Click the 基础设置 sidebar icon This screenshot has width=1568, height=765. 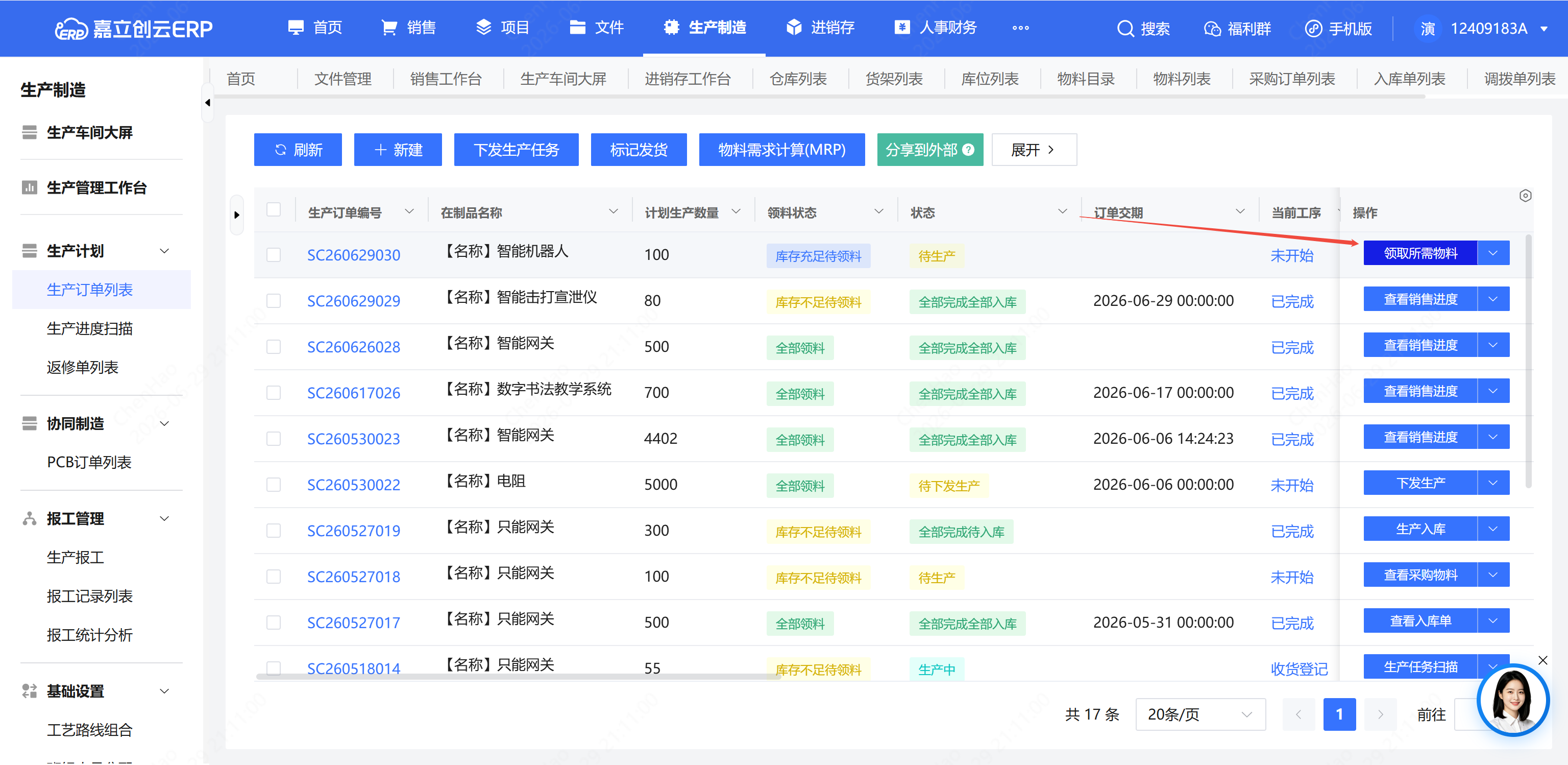(29, 690)
